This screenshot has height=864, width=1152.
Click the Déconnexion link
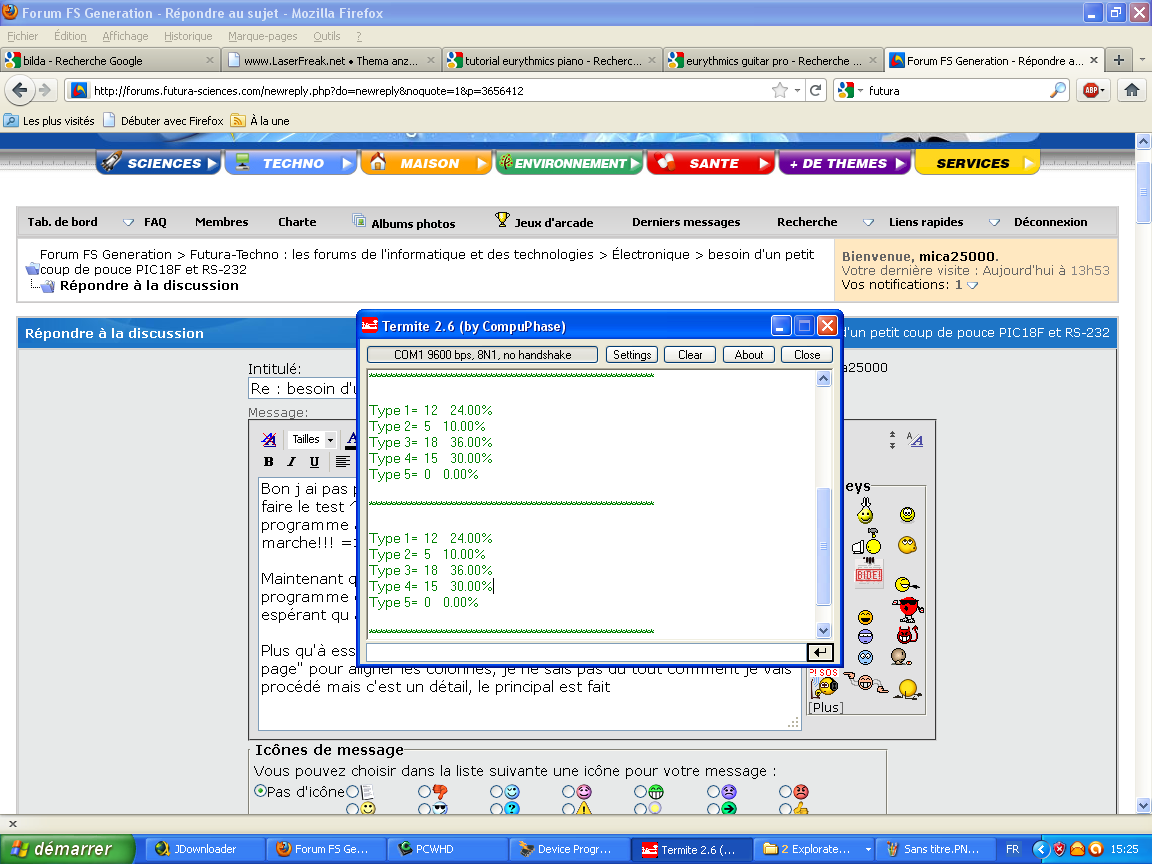pyautogui.click(x=1050, y=222)
